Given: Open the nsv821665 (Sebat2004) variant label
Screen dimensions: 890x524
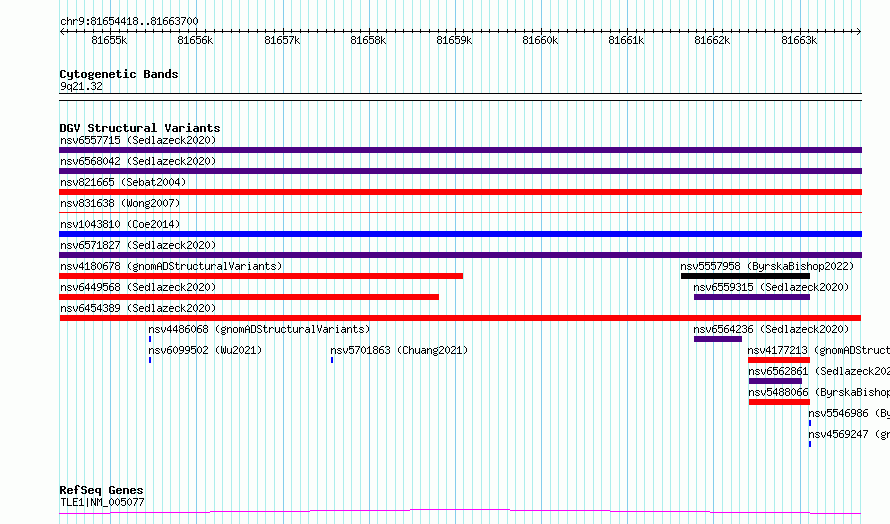Looking at the screenshot, I should coord(123,182).
